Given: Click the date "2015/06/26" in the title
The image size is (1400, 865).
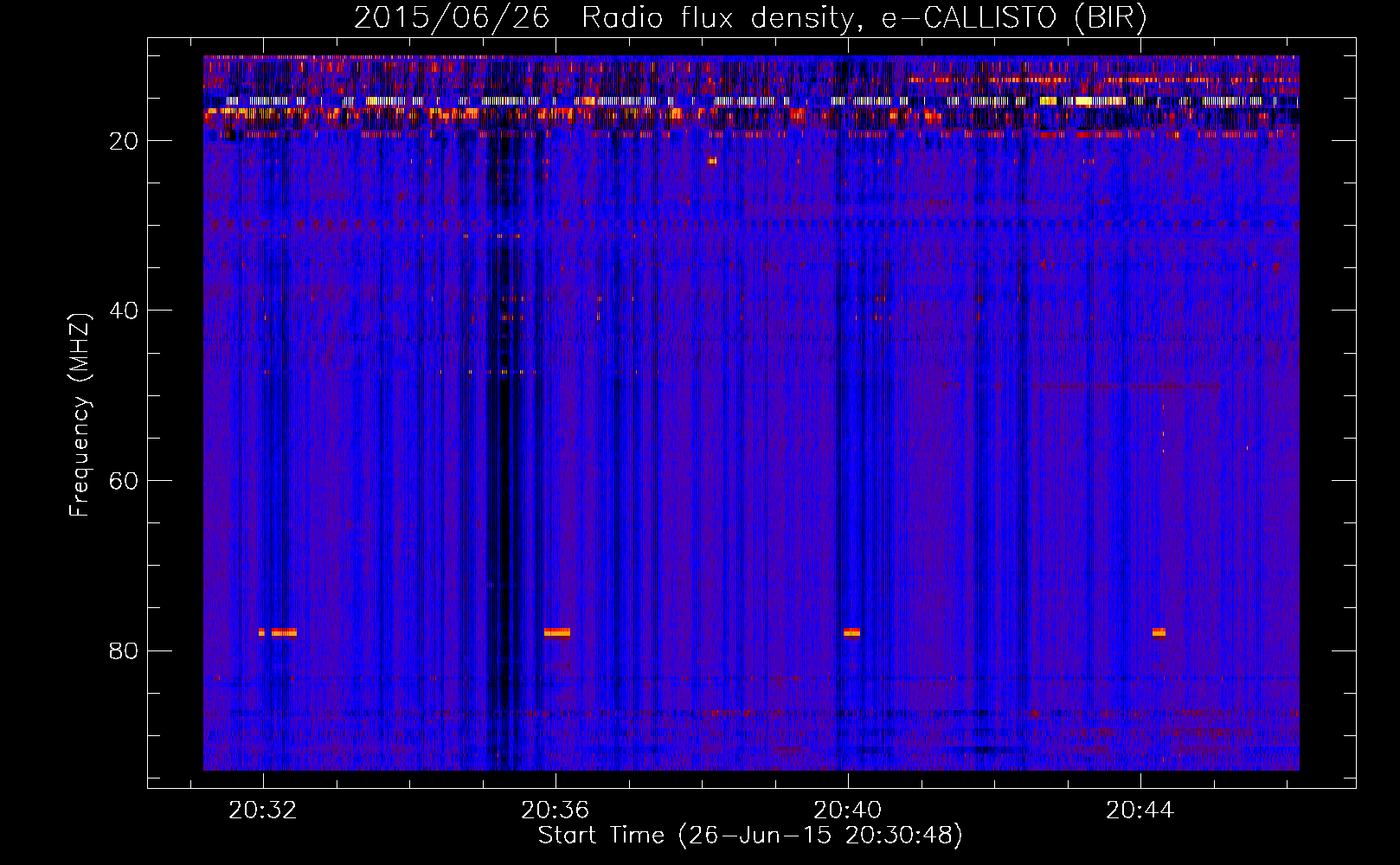Looking at the screenshot, I should point(452,17).
